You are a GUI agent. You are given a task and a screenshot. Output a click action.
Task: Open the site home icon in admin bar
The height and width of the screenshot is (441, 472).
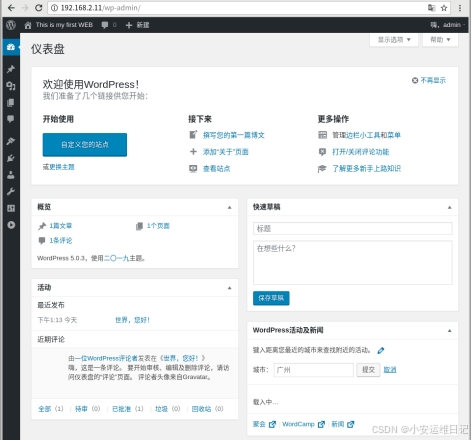click(x=28, y=25)
